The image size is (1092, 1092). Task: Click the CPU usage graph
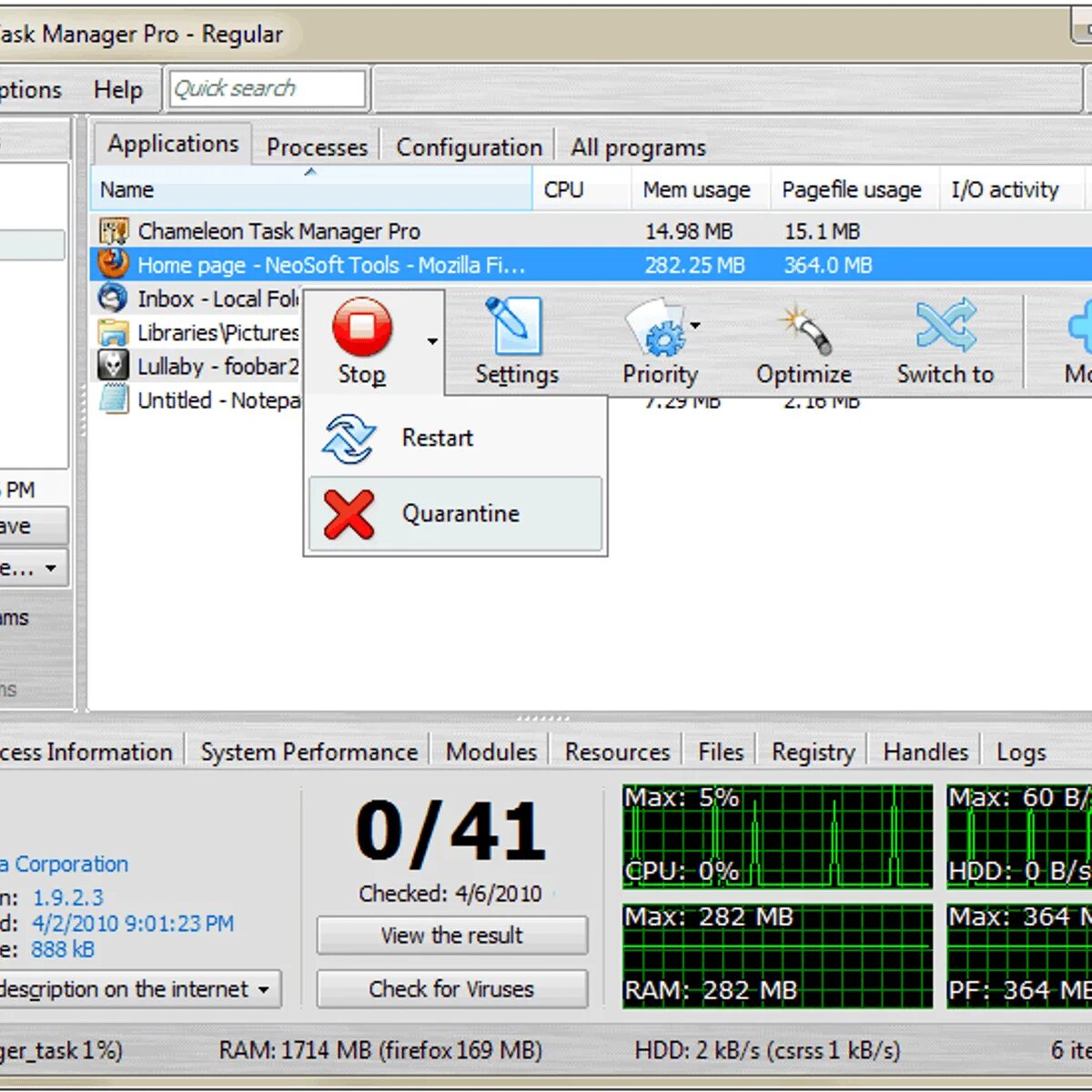coord(778,836)
